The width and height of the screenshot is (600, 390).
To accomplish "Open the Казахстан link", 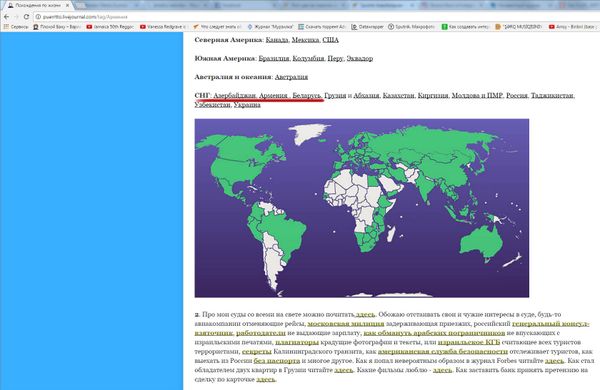I will pos(398,96).
